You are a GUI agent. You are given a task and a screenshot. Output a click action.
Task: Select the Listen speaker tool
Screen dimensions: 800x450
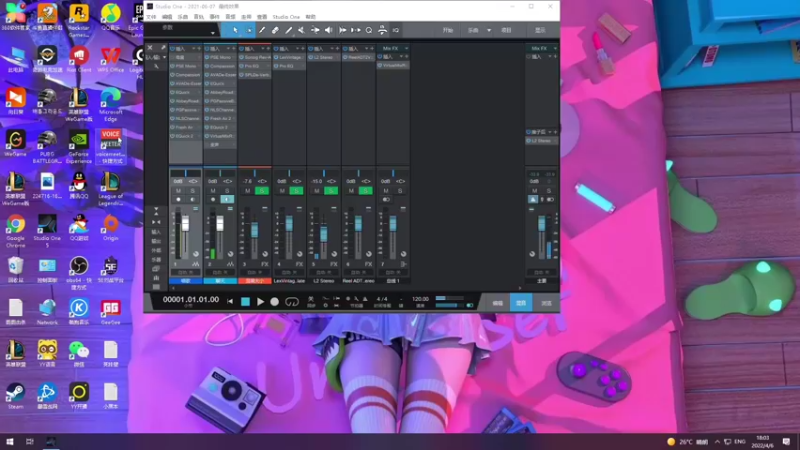tap(329, 30)
